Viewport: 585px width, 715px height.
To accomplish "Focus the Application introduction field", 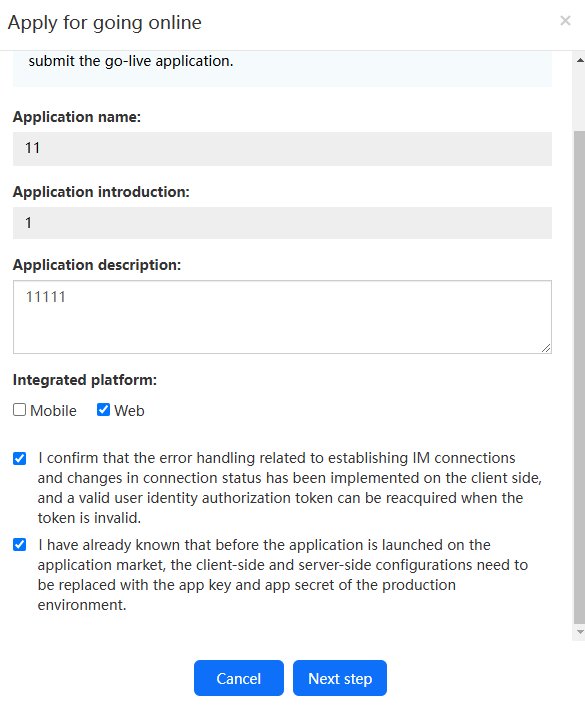I will click(282, 223).
